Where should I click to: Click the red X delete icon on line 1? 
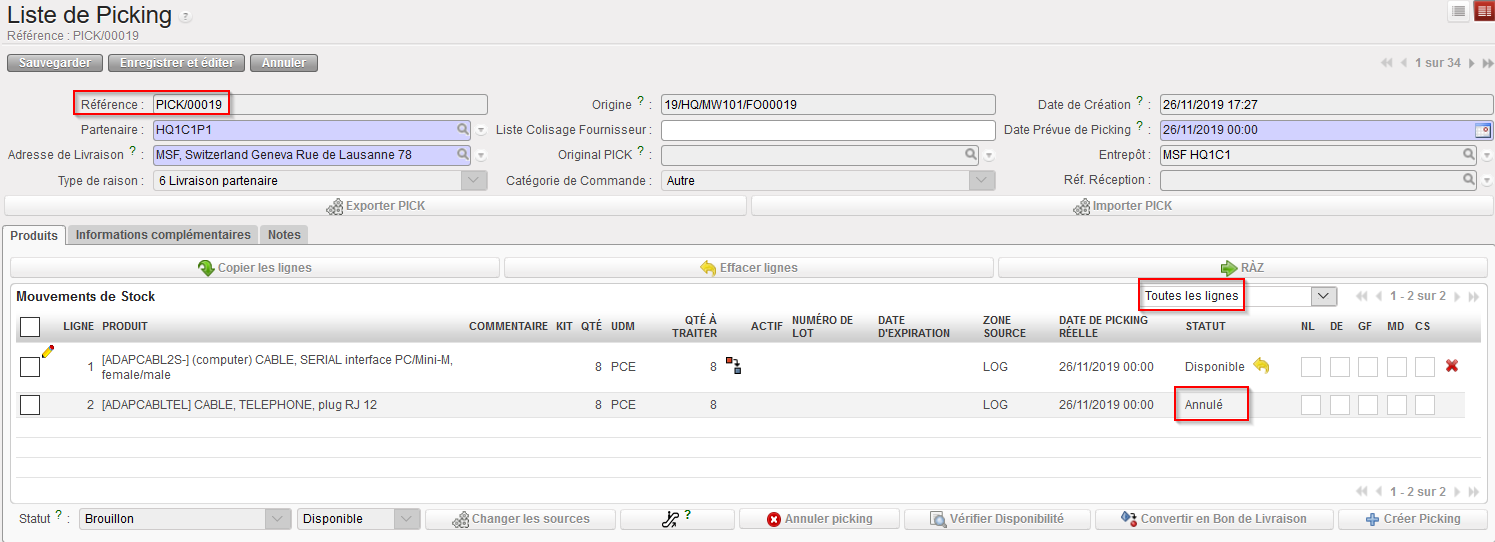click(x=1452, y=366)
